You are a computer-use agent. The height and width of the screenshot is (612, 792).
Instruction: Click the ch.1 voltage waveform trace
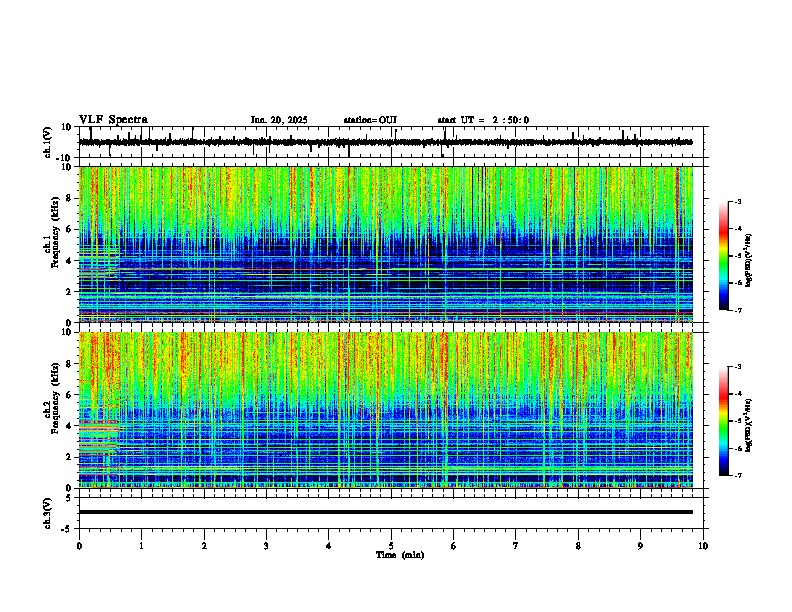pos(385,142)
